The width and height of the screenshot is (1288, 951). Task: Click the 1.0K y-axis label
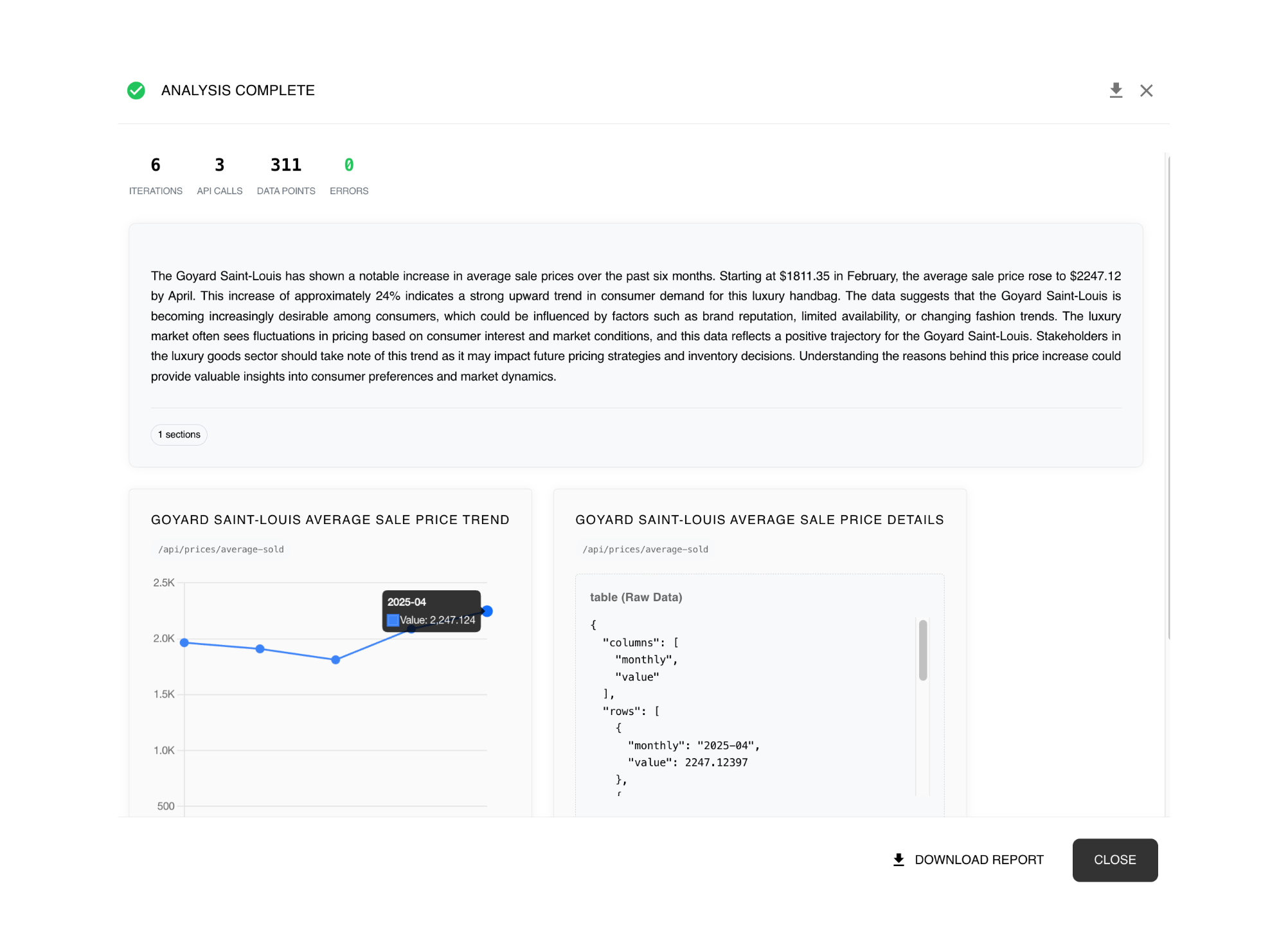click(164, 750)
